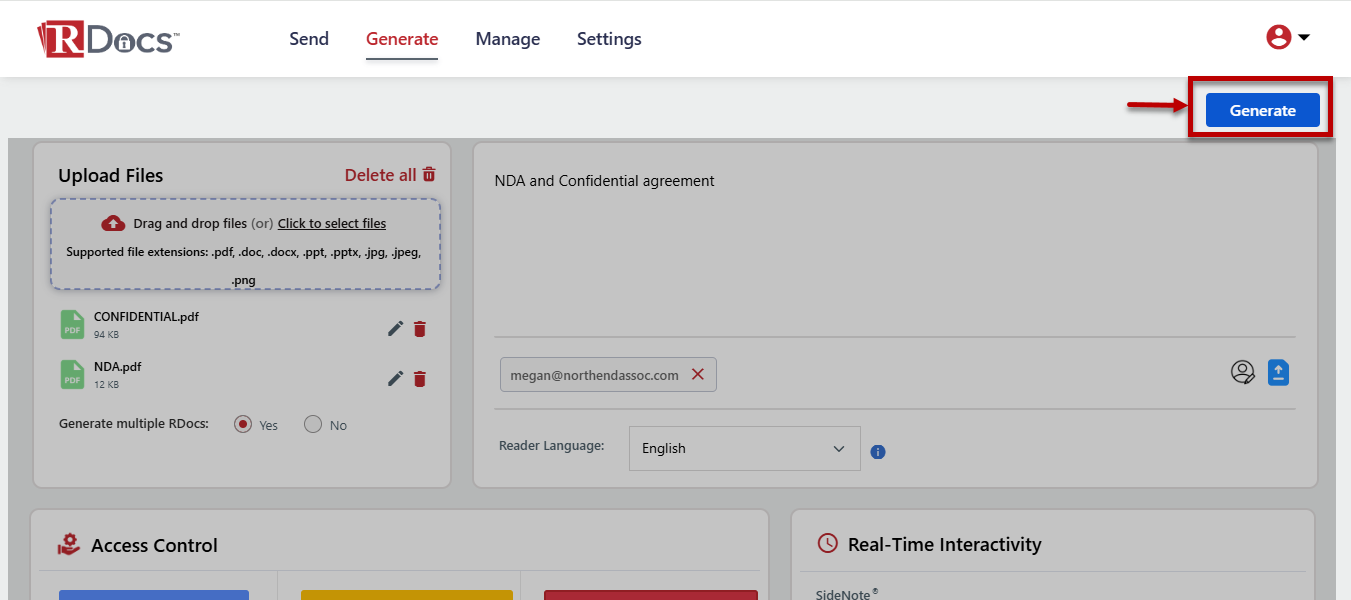Open the Send tab

point(309,39)
